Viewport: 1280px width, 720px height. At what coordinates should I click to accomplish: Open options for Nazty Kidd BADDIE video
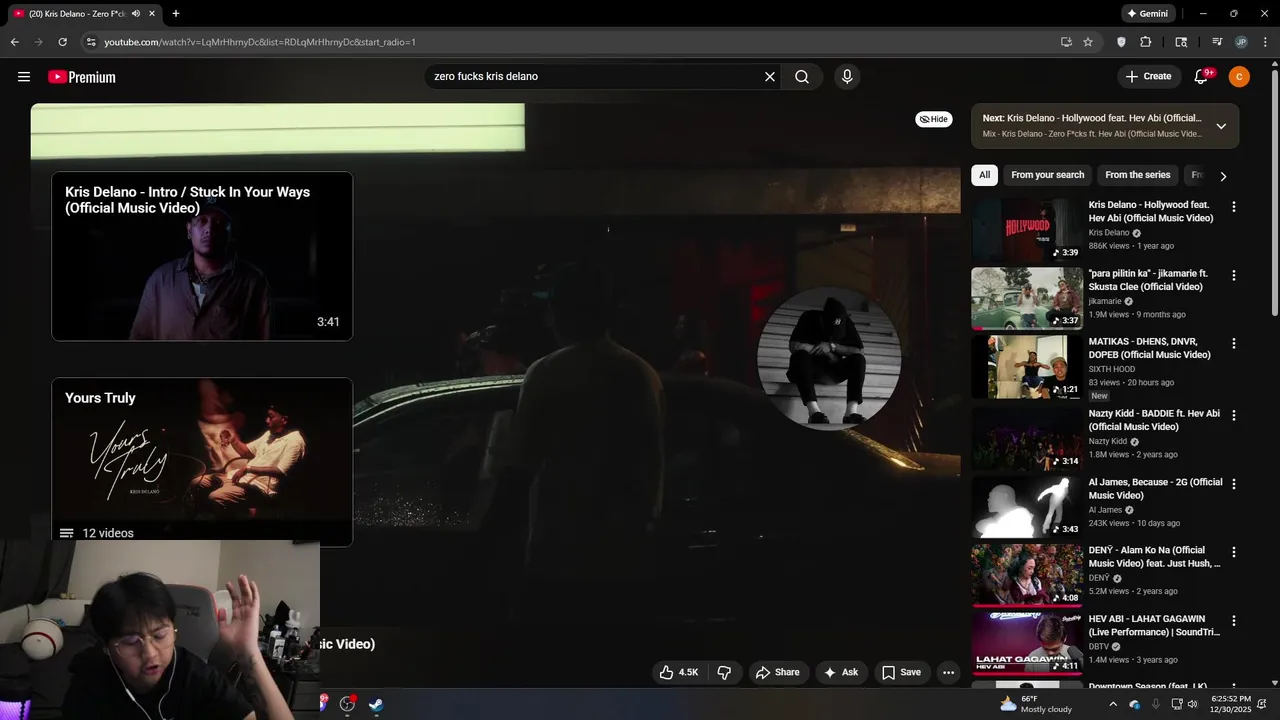tap(1234, 415)
